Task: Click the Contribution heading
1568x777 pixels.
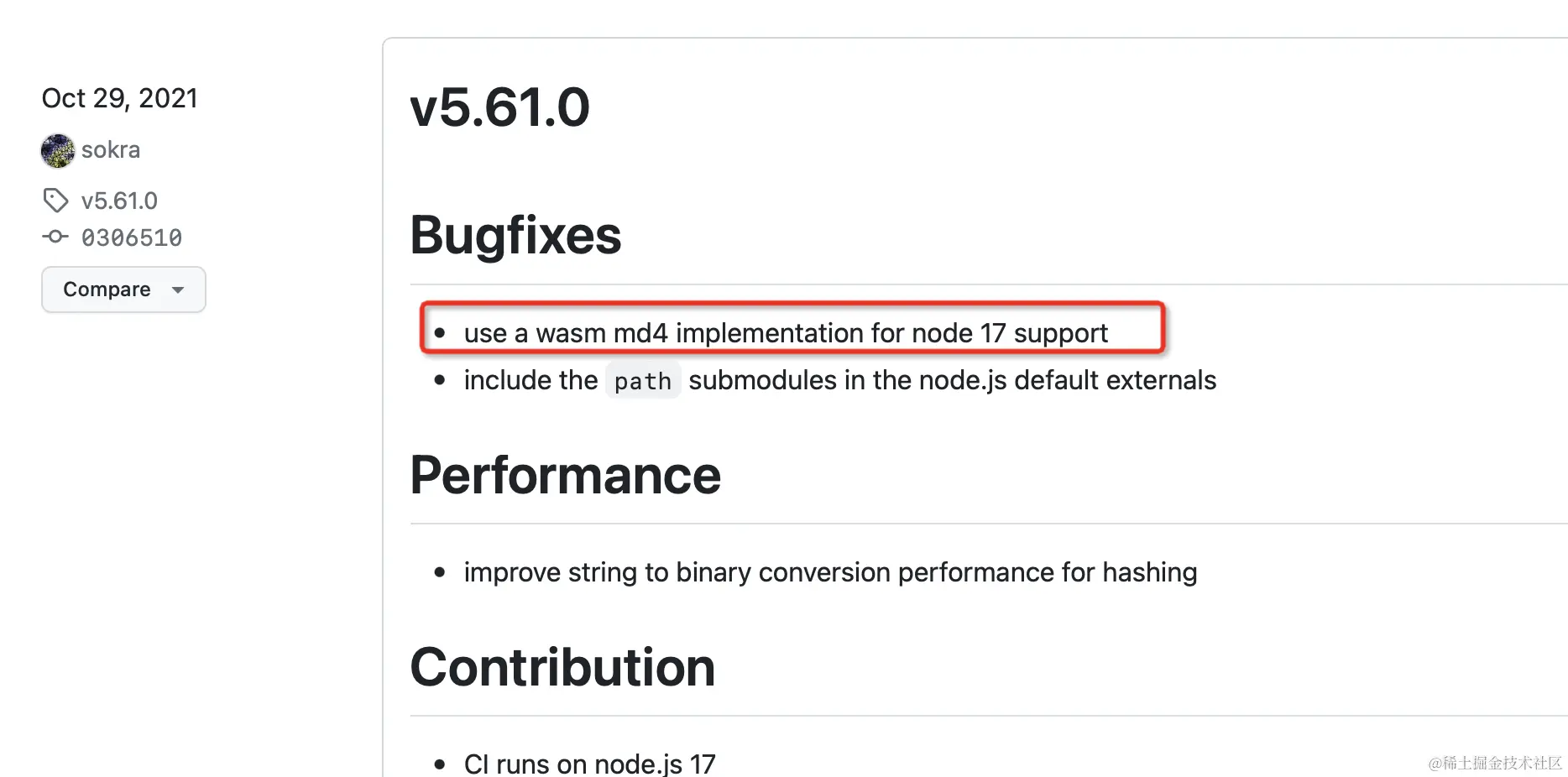Action: pyautogui.click(x=562, y=667)
